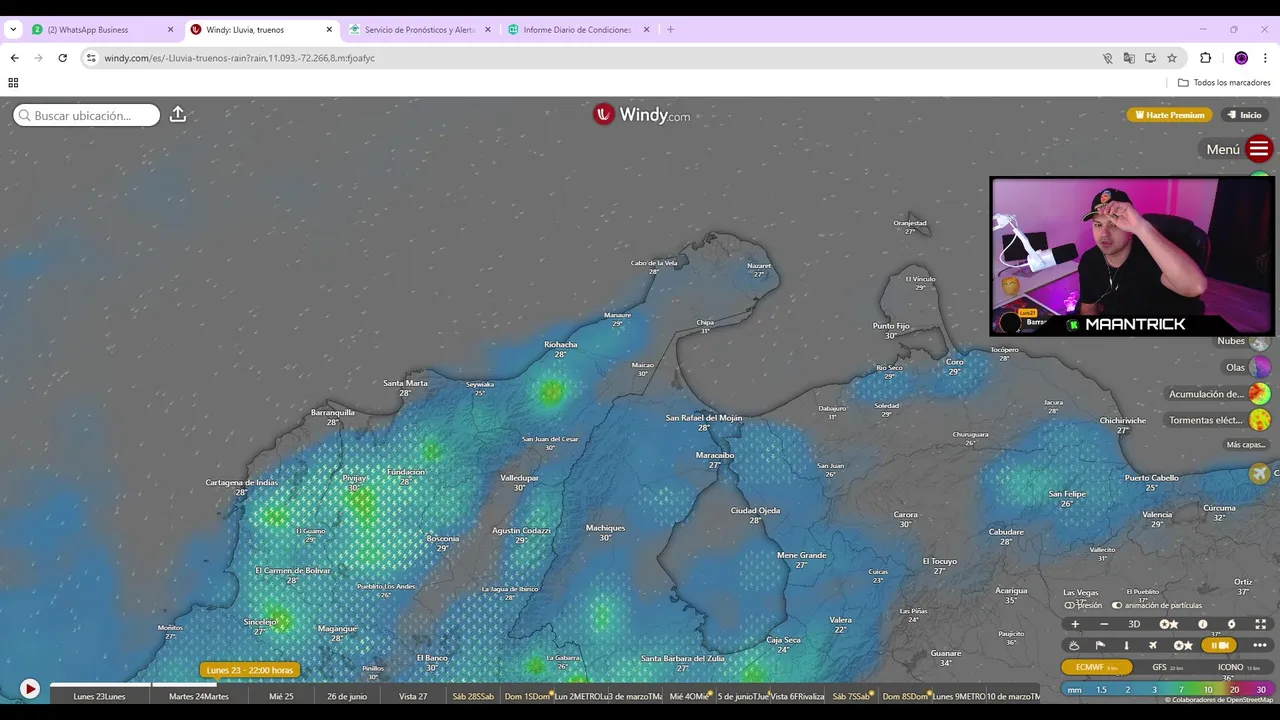Select the temperature thermometer layer icon

1126,645
